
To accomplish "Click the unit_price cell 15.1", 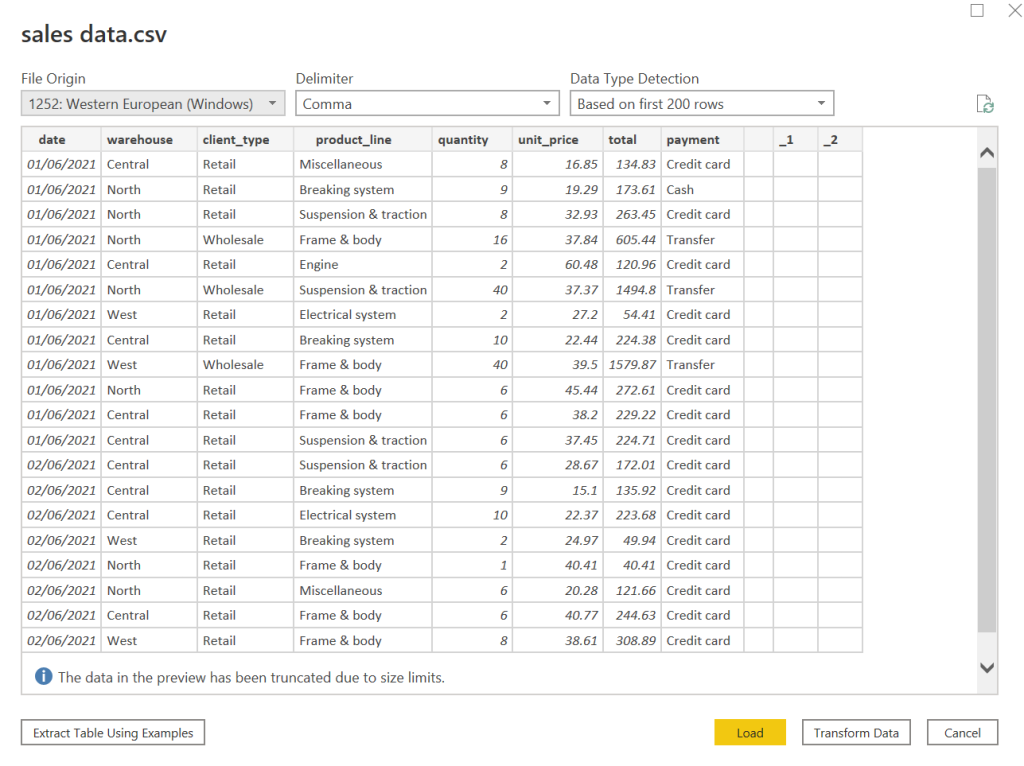I will tap(558, 490).
